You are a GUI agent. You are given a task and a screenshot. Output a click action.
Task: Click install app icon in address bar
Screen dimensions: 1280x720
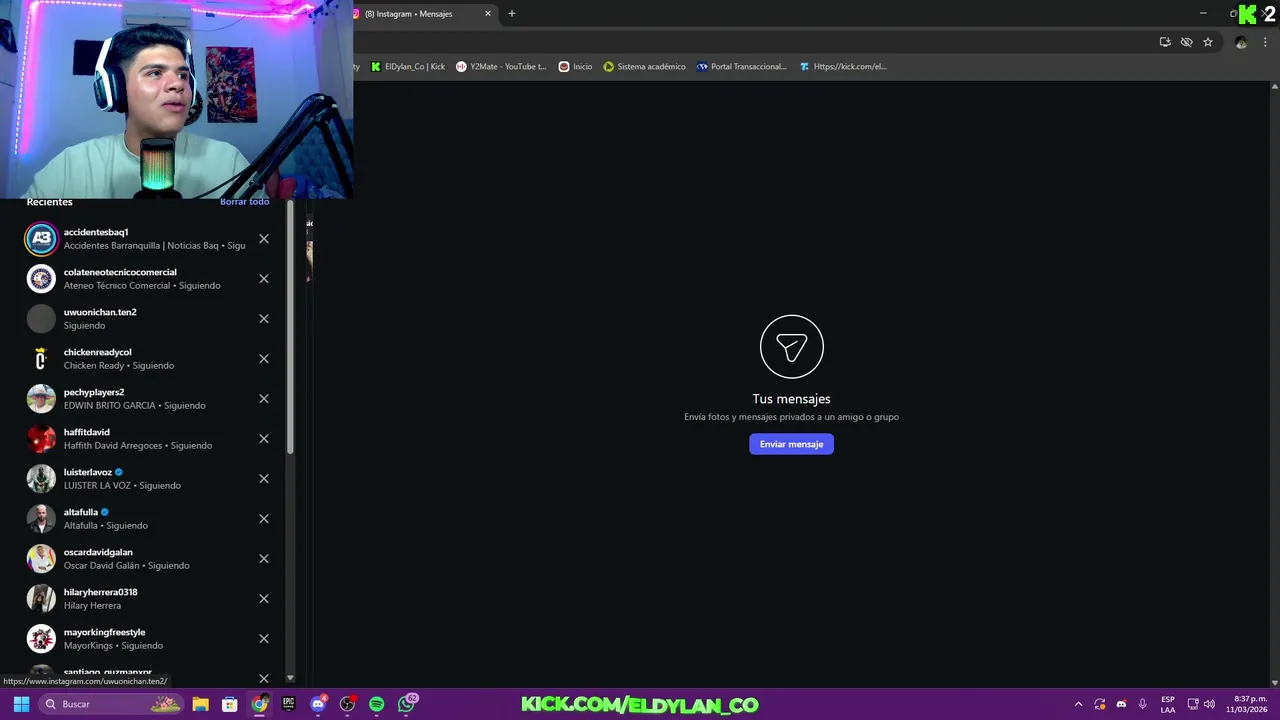(x=1165, y=42)
